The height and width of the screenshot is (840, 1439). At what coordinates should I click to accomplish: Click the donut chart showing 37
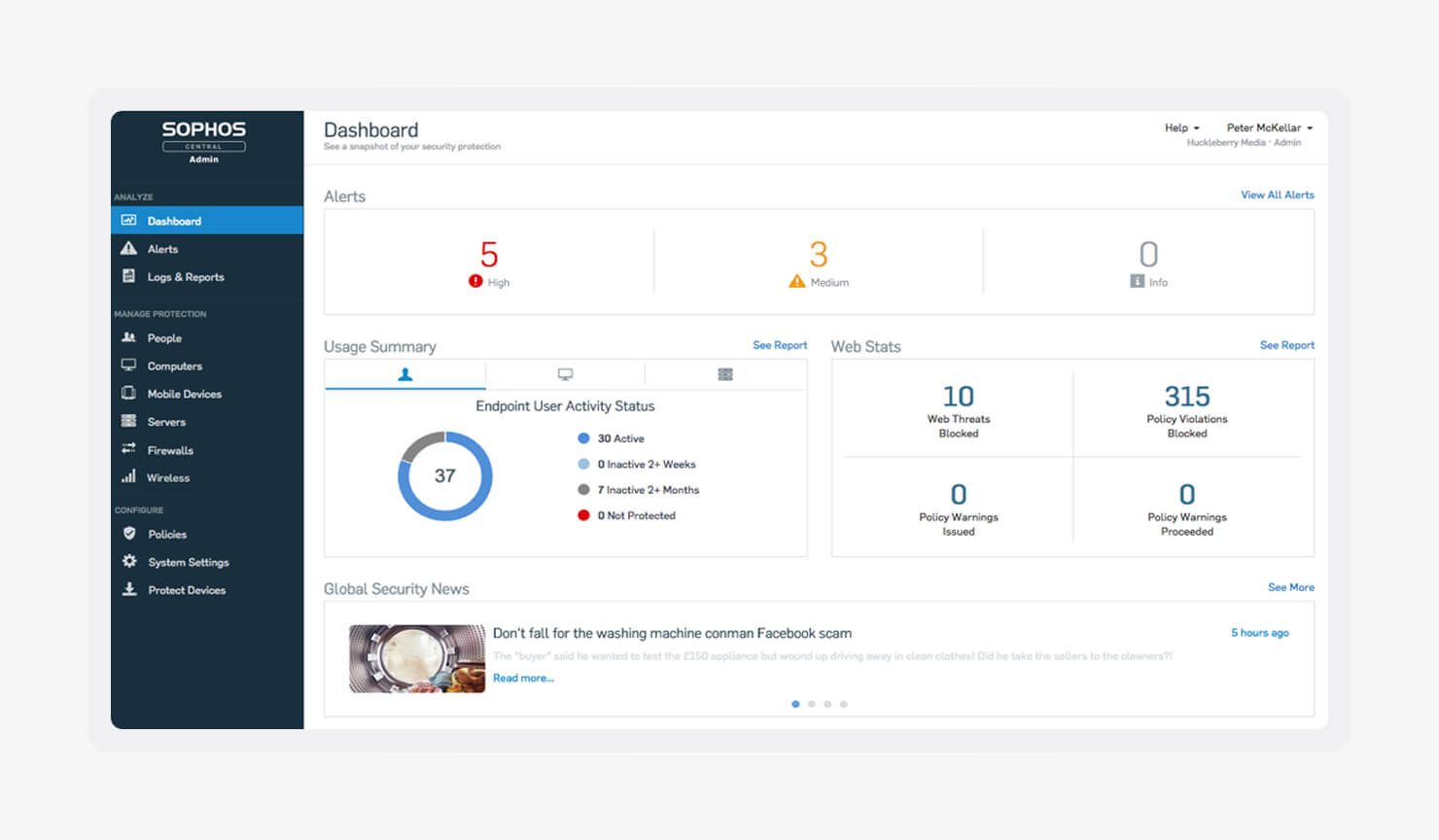click(x=445, y=476)
